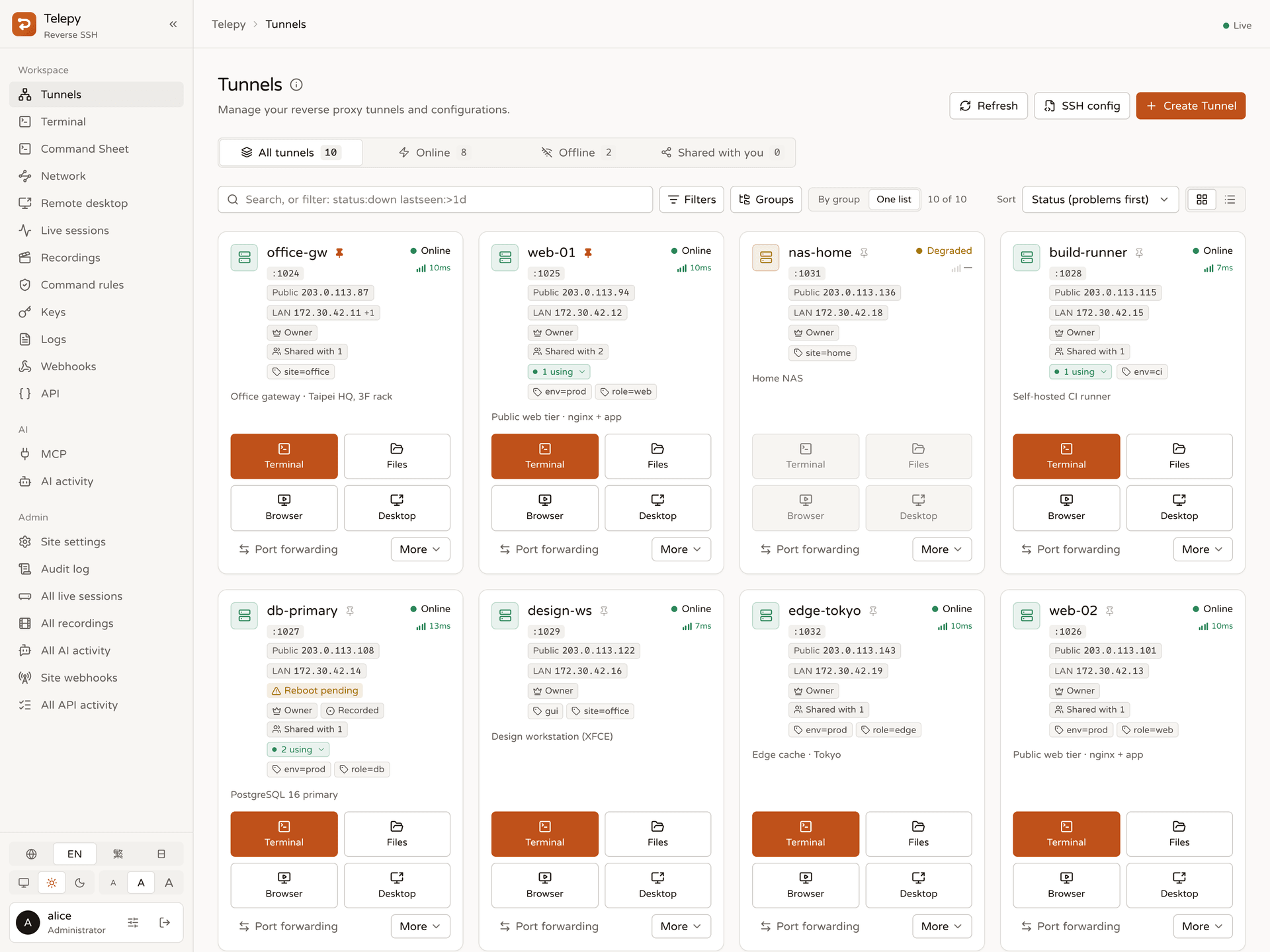
Task: Expand the More menu on office-gw
Action: pyautogui.click(x=420, y=549)
